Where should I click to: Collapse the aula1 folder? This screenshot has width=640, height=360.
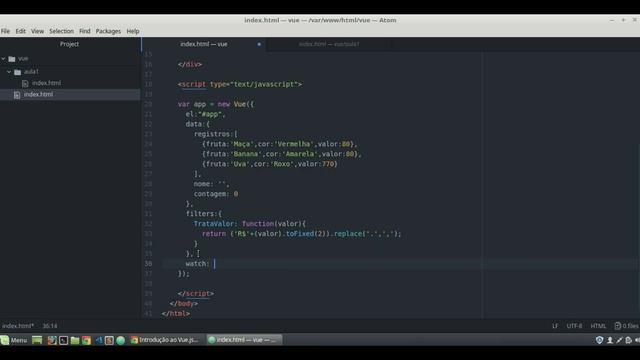tap(9, 72)
